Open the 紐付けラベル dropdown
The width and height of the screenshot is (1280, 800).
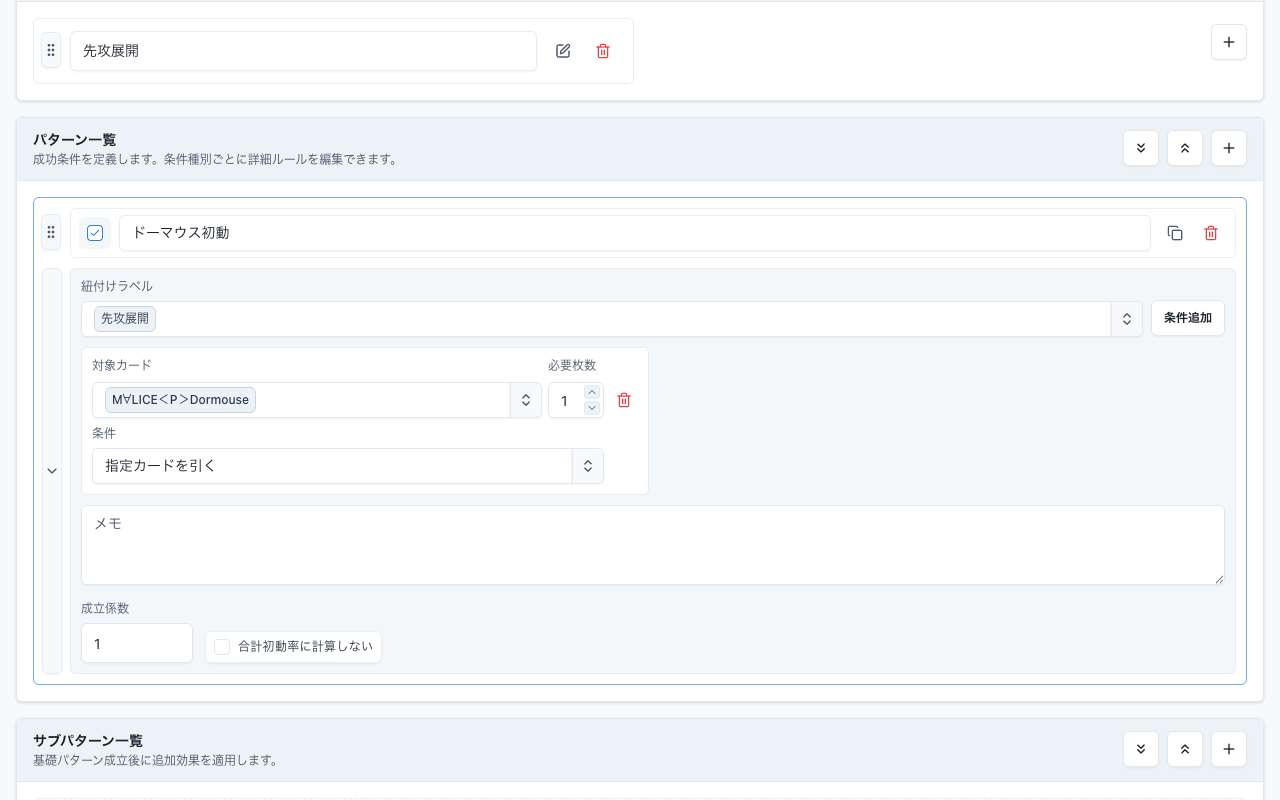pyautogui.click(x=1126, y=319)
